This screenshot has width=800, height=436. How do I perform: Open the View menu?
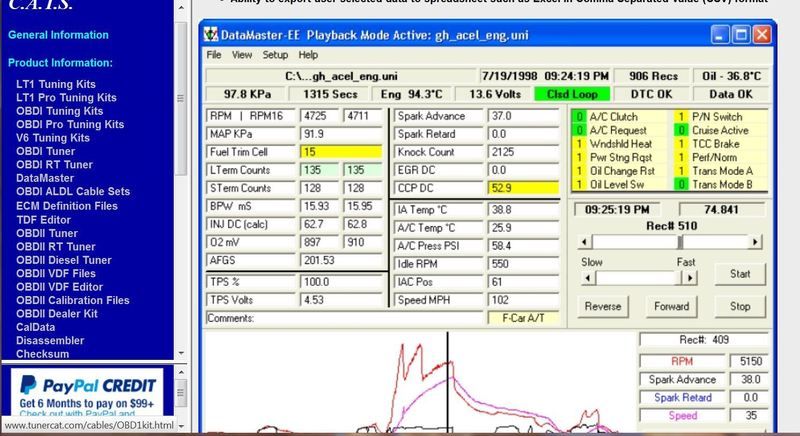pyautogui.click(x=242, y=55)
